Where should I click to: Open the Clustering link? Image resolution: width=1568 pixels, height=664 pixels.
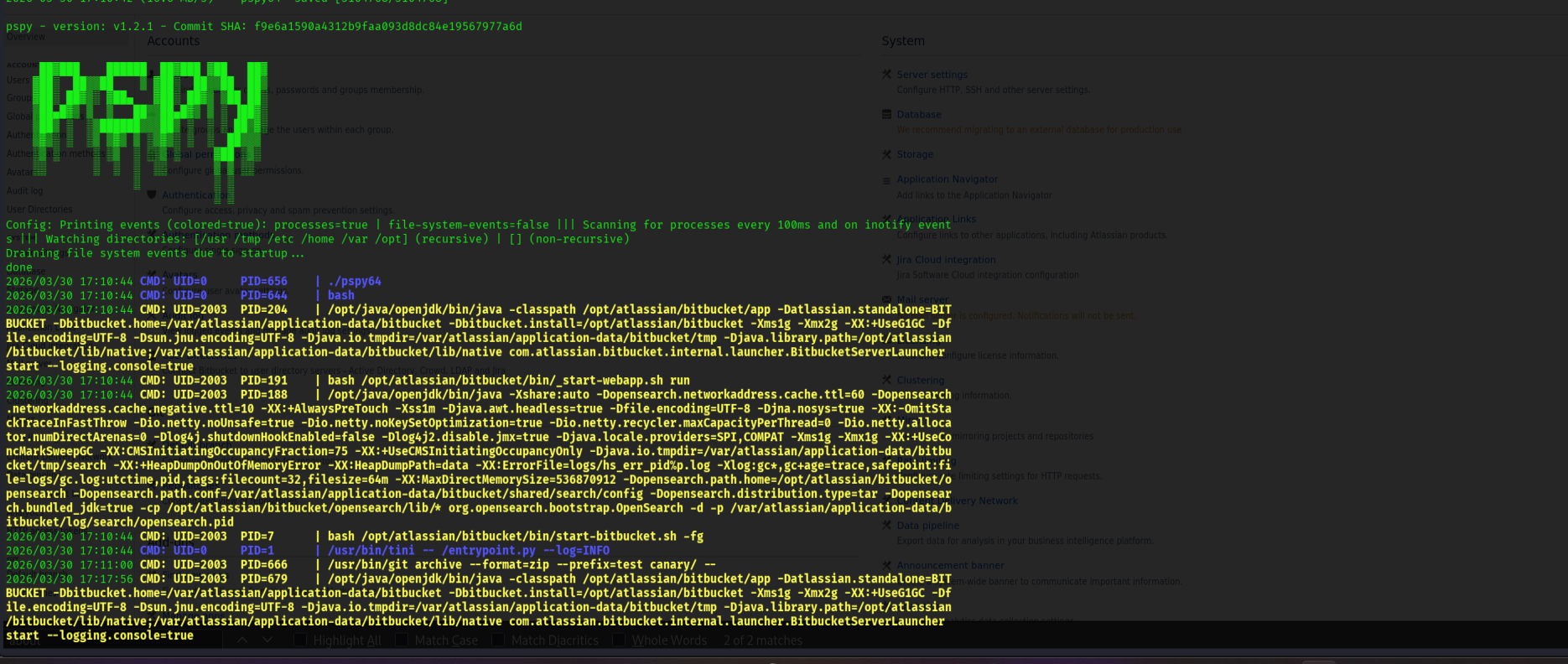tap(920, 381)
